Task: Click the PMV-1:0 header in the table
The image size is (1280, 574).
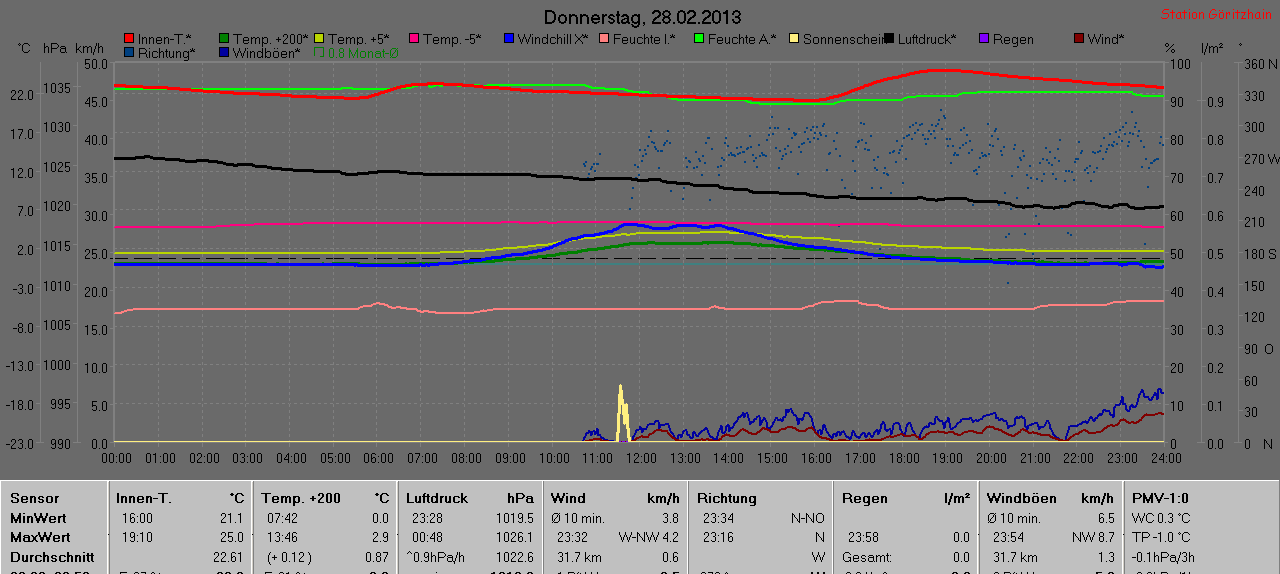Action: 1160,498
